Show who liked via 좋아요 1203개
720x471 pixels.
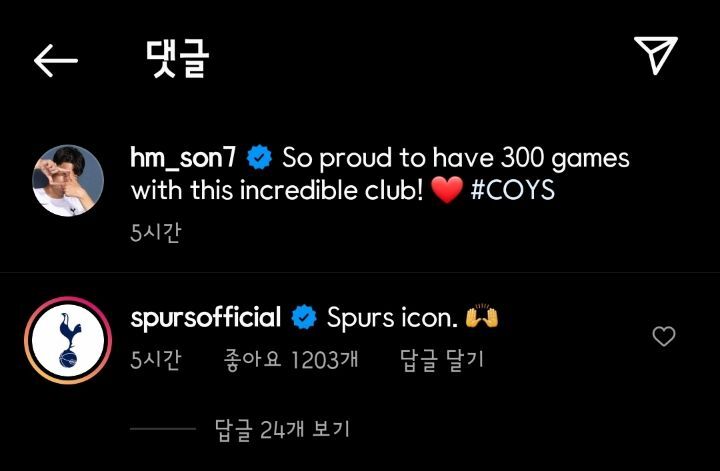coord(291,359)
